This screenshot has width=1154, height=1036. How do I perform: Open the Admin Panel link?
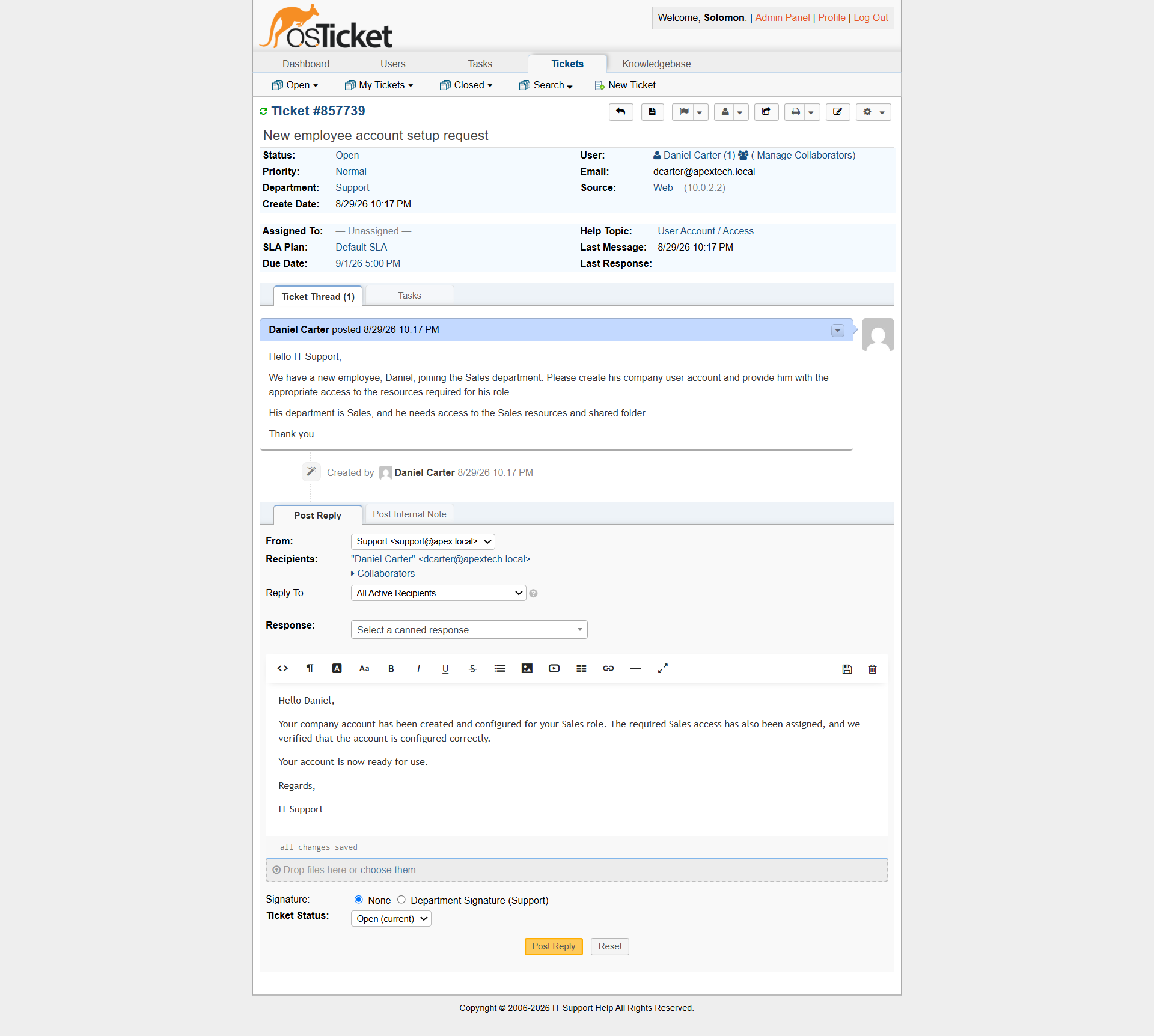783,18
